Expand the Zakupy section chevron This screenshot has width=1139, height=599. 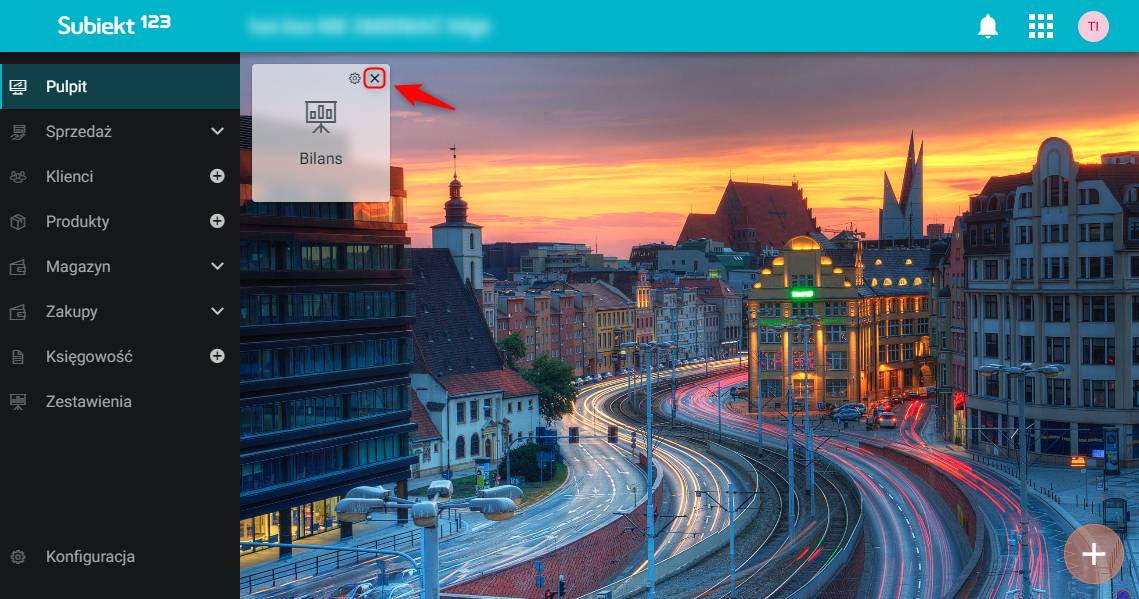217,311
